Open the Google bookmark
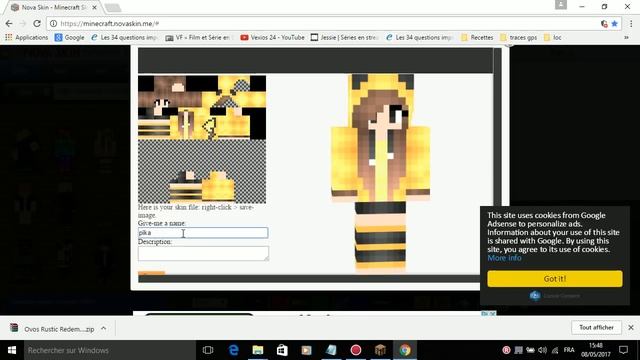 (x=69, y=38)
